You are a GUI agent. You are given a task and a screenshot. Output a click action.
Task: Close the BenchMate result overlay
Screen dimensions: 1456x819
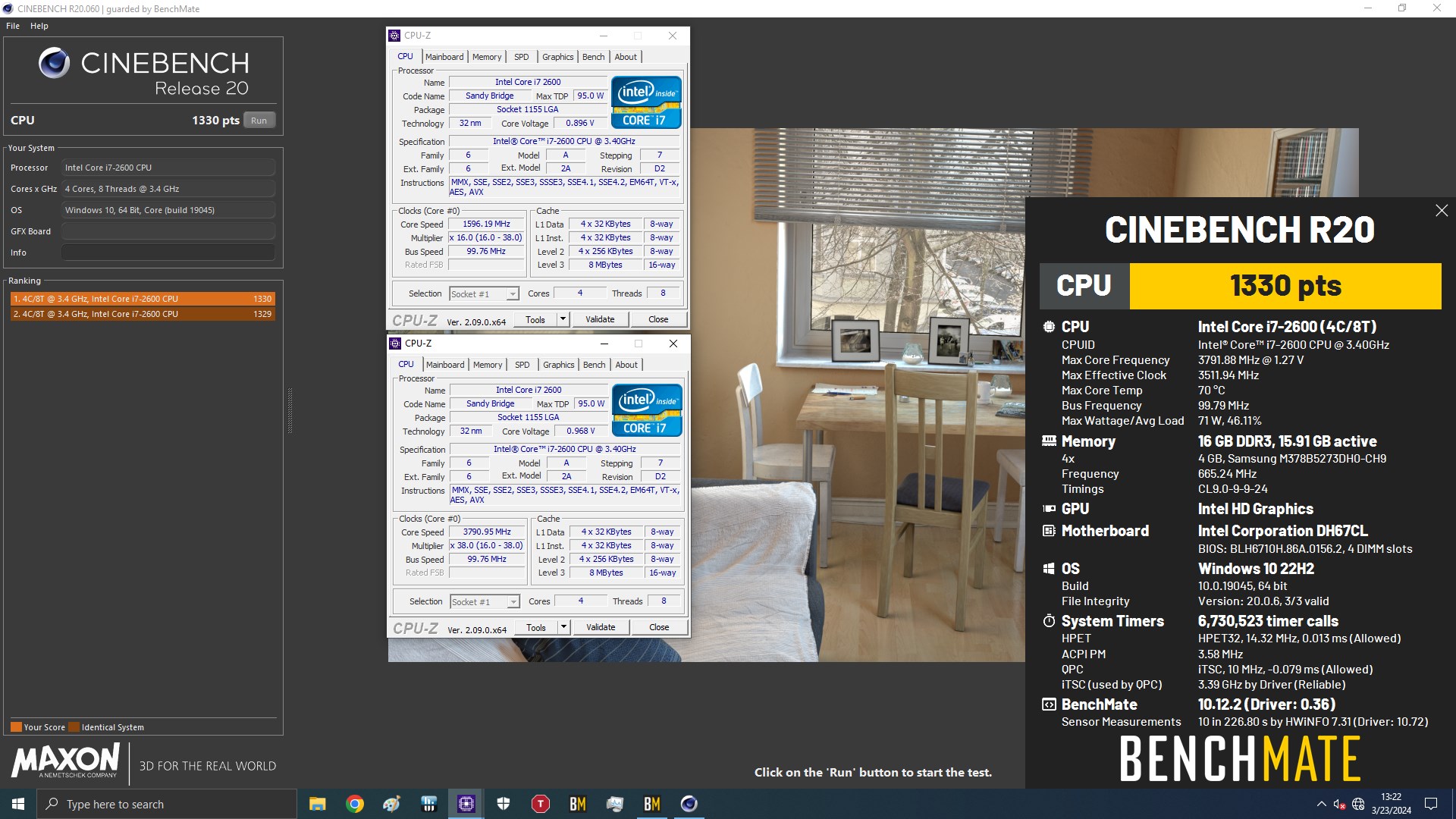[x=1442, y=211]
